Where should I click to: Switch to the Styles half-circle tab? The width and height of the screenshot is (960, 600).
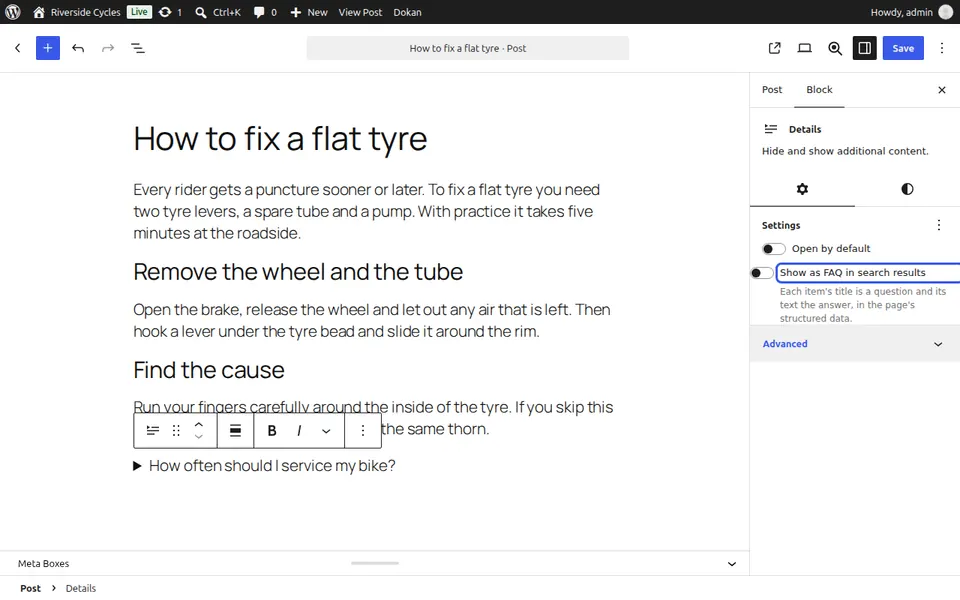[907, 189]
